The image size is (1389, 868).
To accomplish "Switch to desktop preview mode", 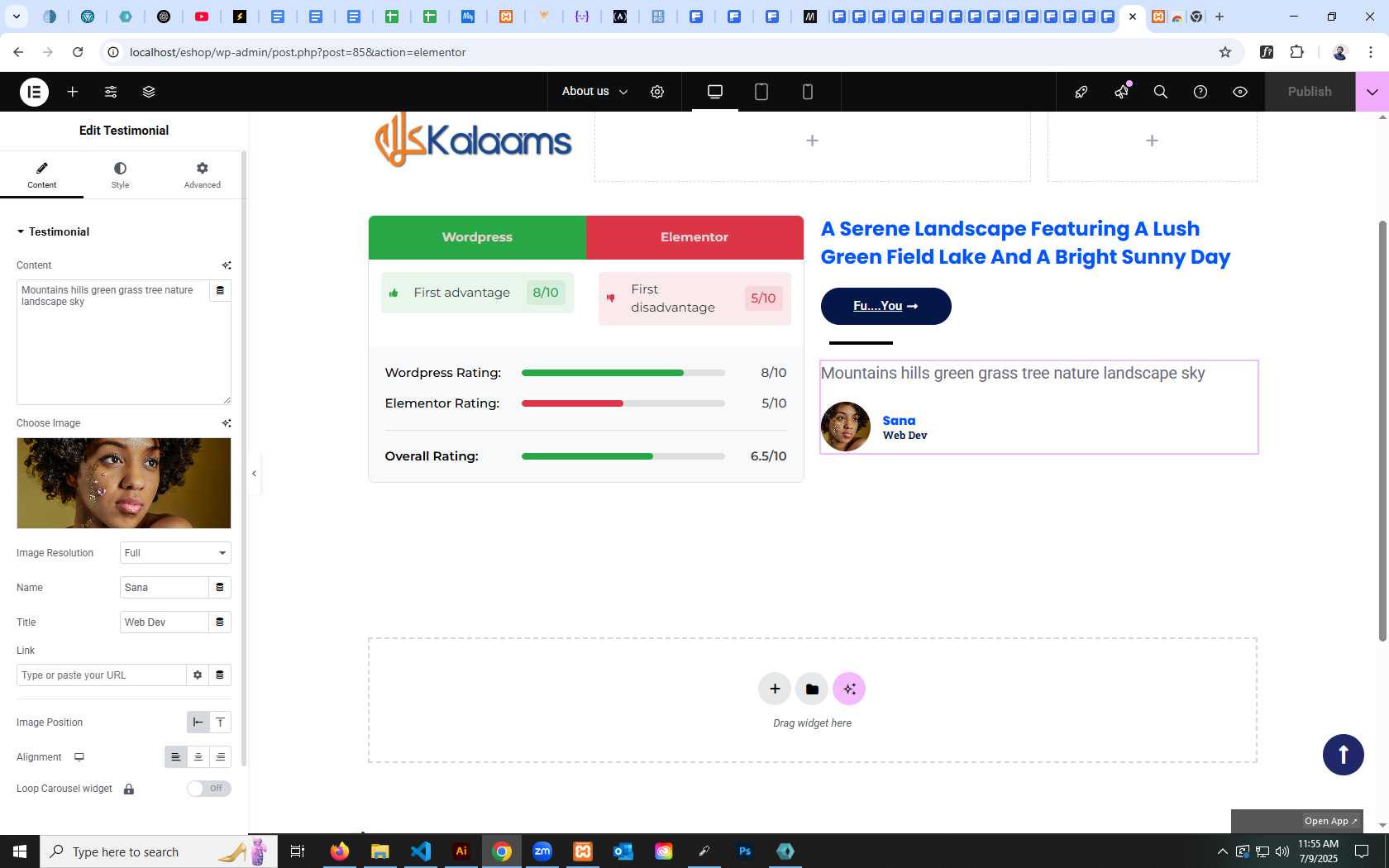I will pos(715,92).
